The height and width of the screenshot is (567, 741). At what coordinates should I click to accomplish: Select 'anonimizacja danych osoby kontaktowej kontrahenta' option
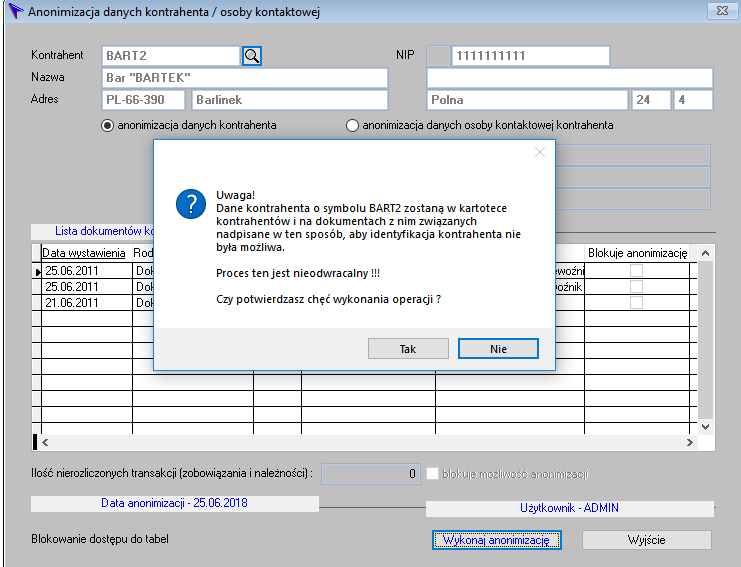pos(352,126)
